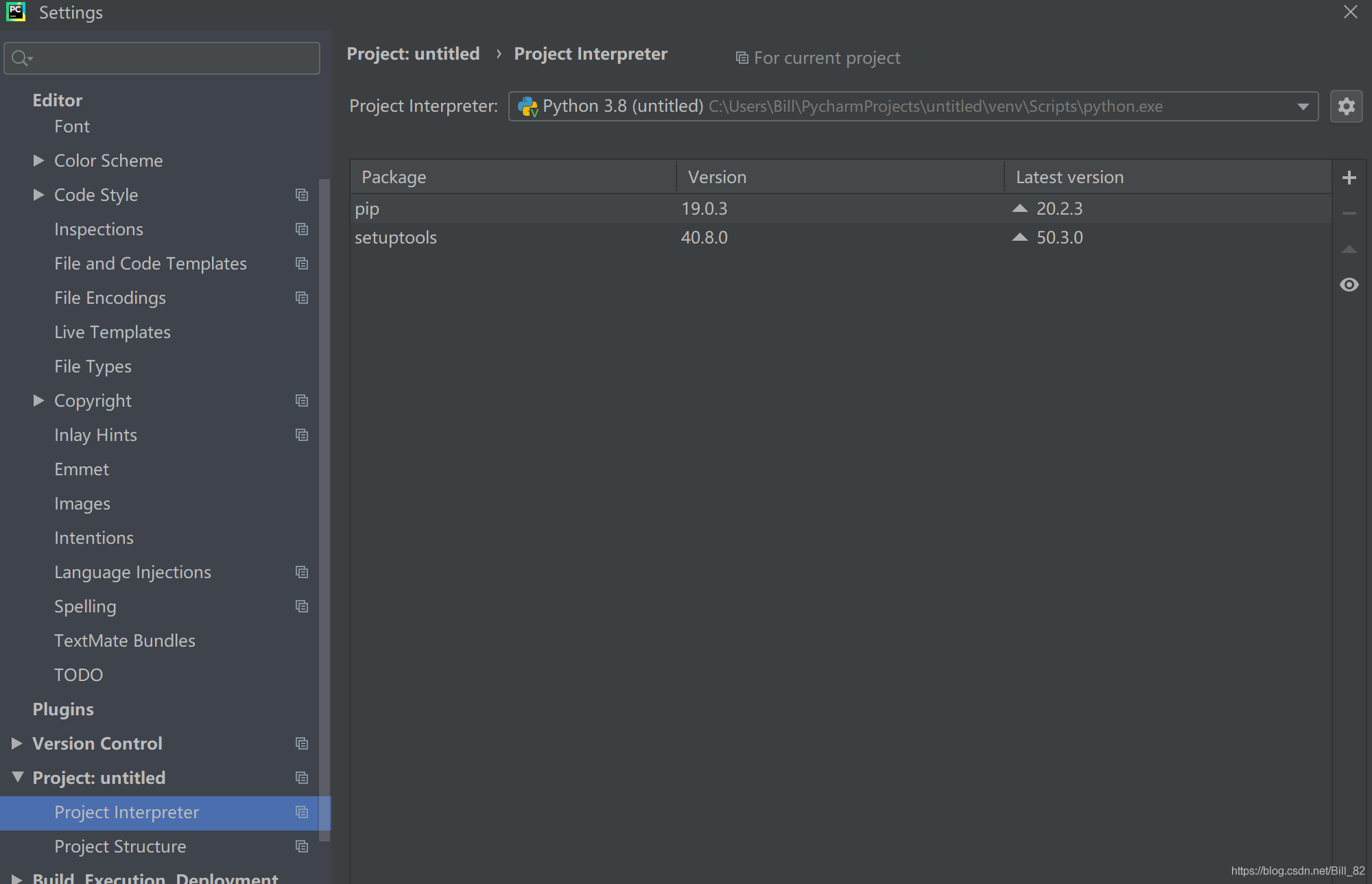Viewport: 1372px width, 884px height.
Task: Click the Project: untitled breadcrumb link
Action: click(x=413, y=53)
